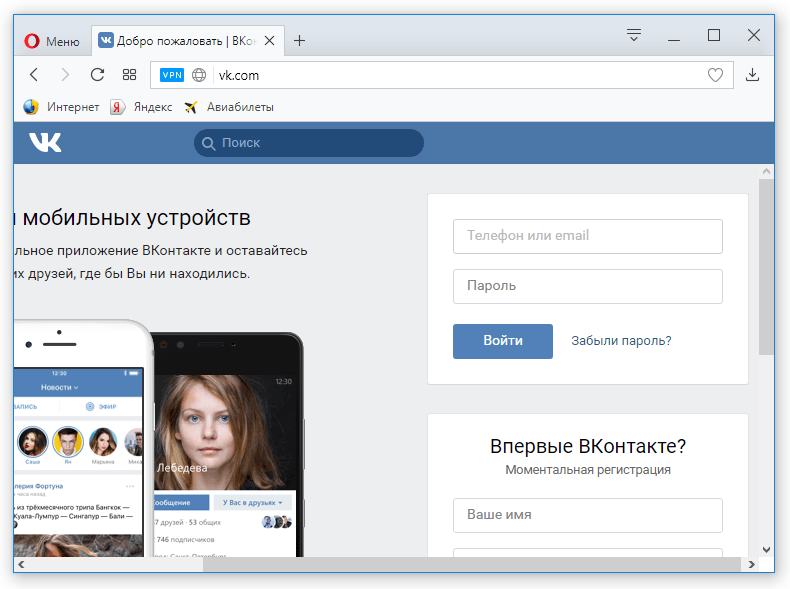Screen dimensions: 790x589
Task: Click the Саша story avatar
Action: coord(33,442)
